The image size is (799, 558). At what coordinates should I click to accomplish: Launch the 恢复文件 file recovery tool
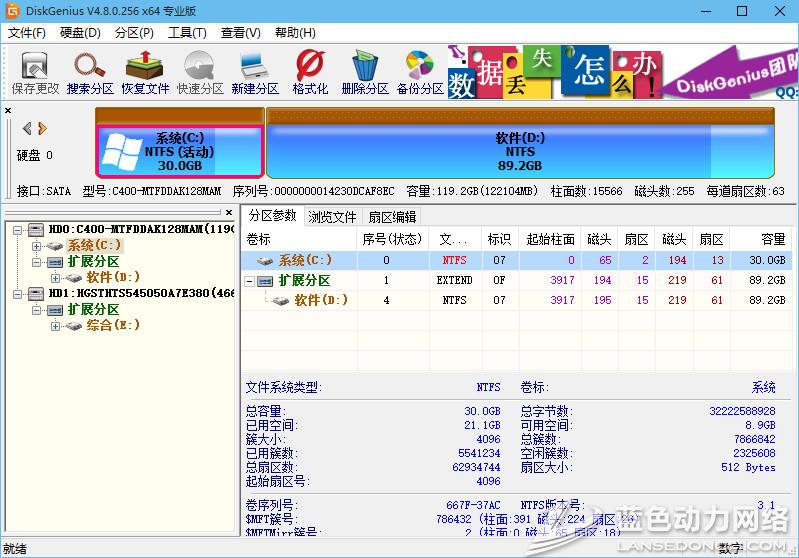(x=145, y=73)
